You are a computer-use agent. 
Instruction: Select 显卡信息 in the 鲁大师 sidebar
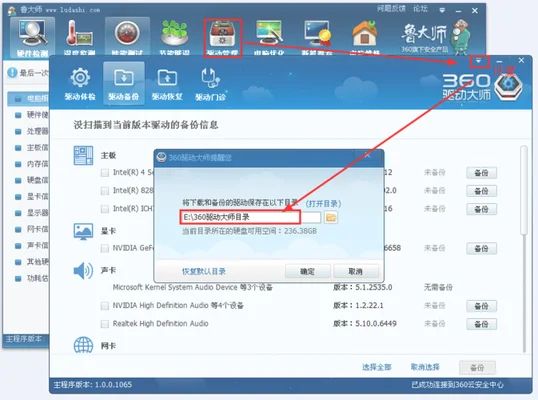coord(32,196)
